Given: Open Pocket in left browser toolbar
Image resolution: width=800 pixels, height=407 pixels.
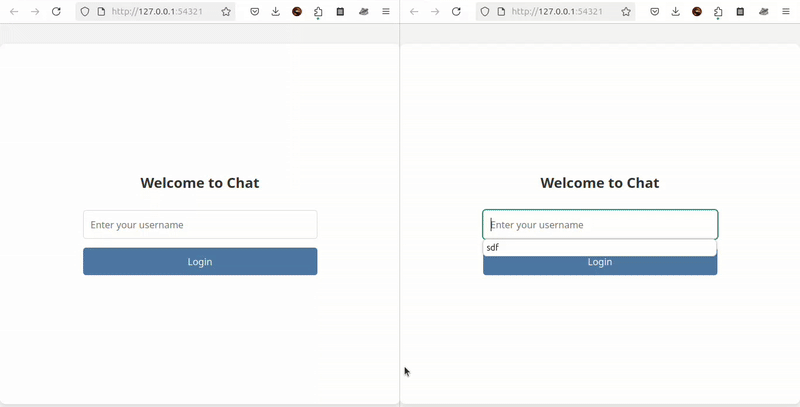Looking at the screenshot, I should tap(254, 11).
